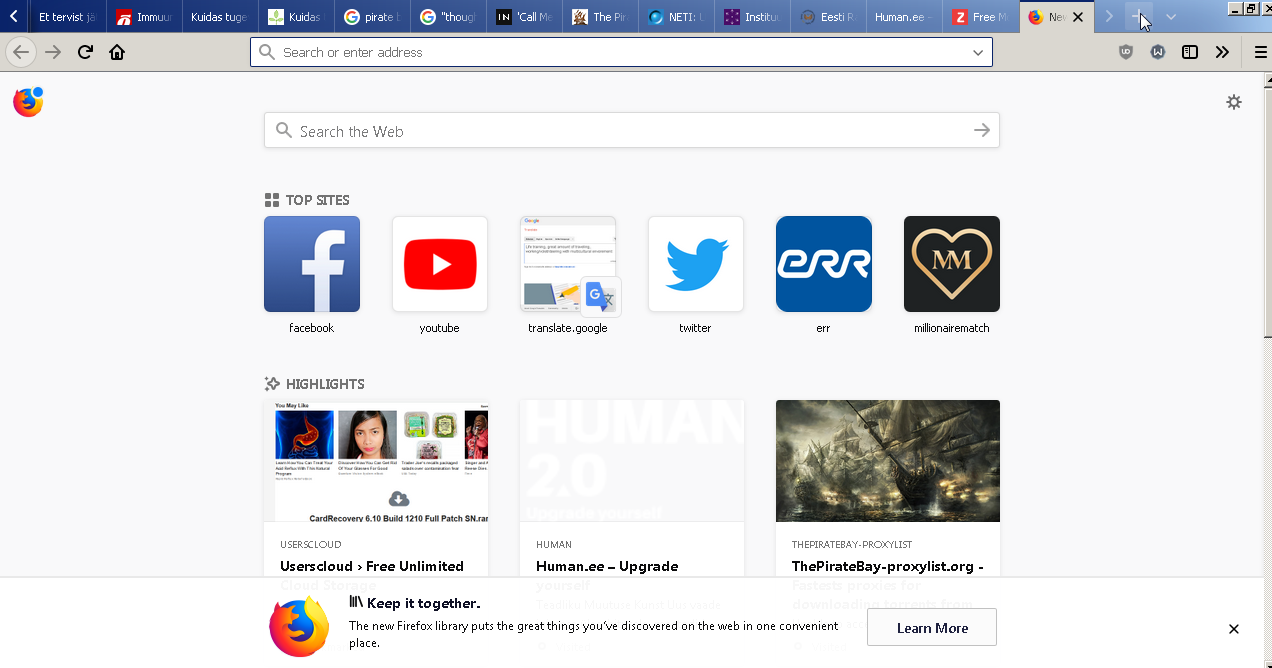Click the browser Forward arrow button

(x=53, y=52)
